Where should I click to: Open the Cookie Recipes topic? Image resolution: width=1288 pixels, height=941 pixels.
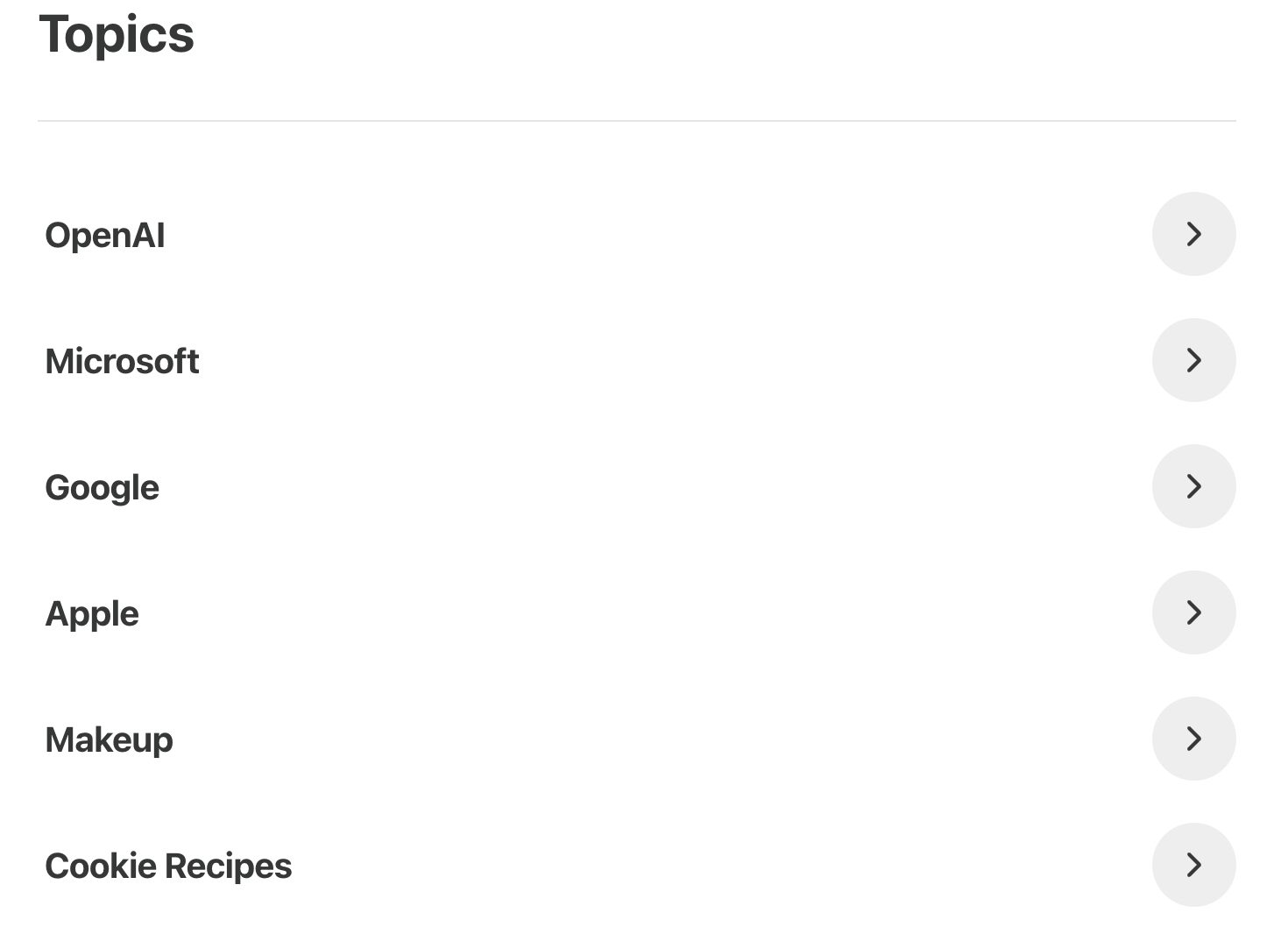[169, 866]
